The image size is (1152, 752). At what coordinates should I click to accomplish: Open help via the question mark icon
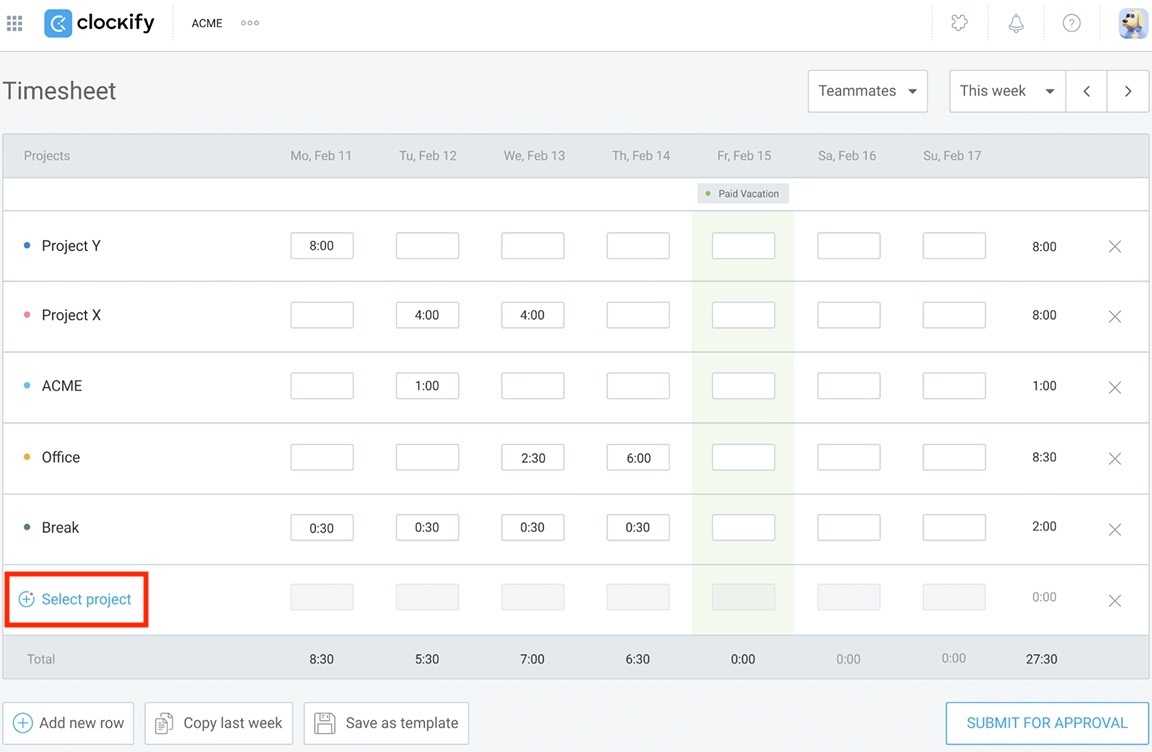click(x=1072, y=23)
